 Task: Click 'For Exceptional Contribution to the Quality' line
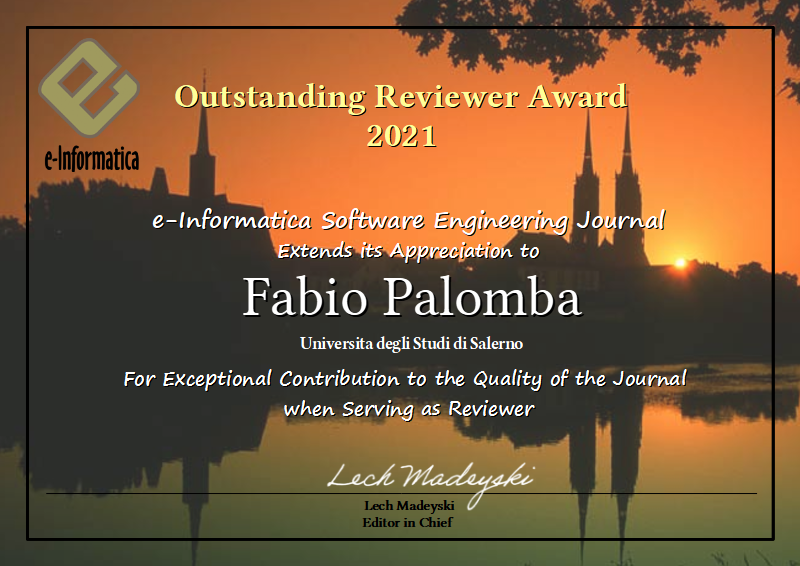(405, 379)
